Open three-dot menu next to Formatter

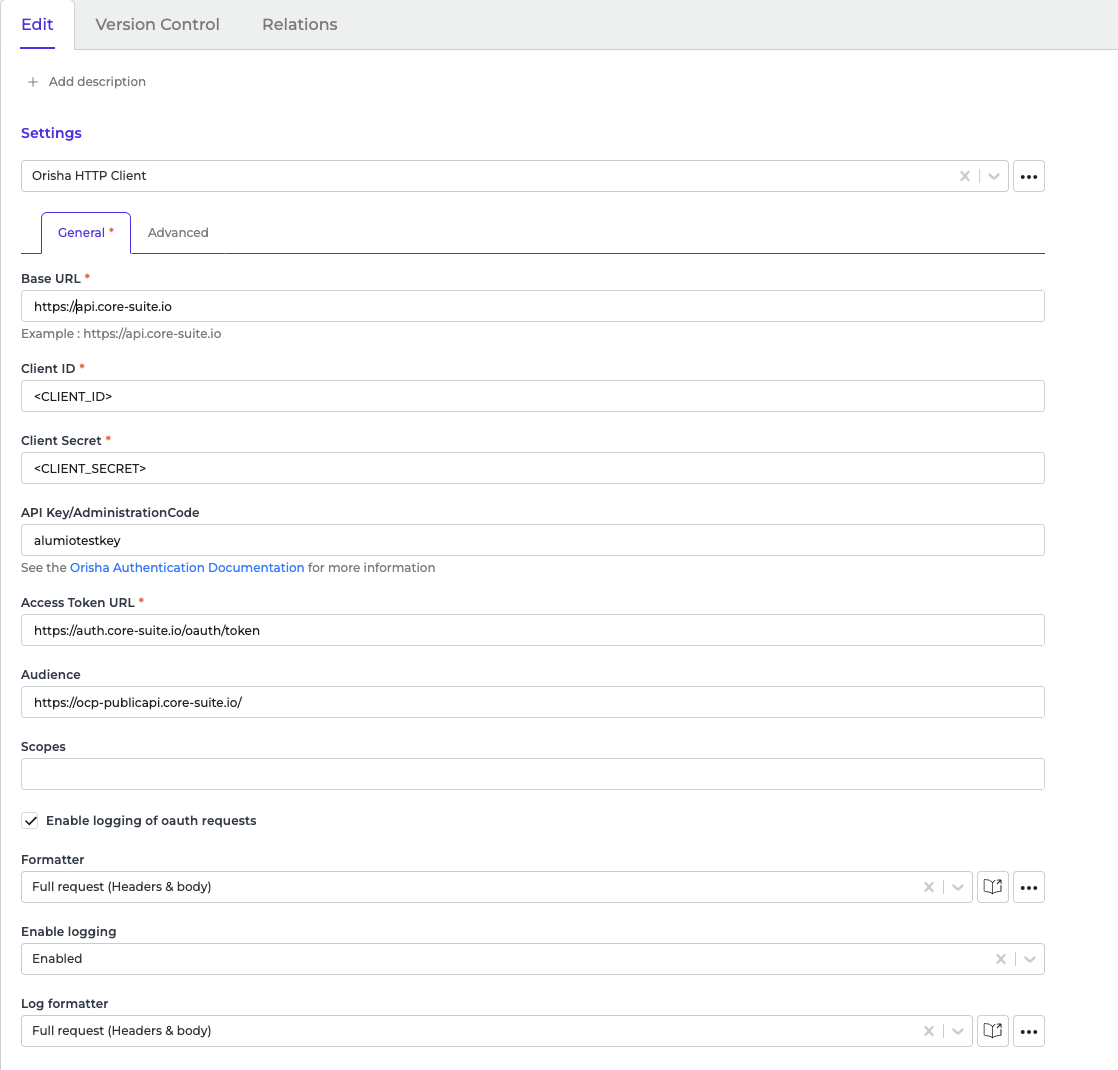[1028, 887]
